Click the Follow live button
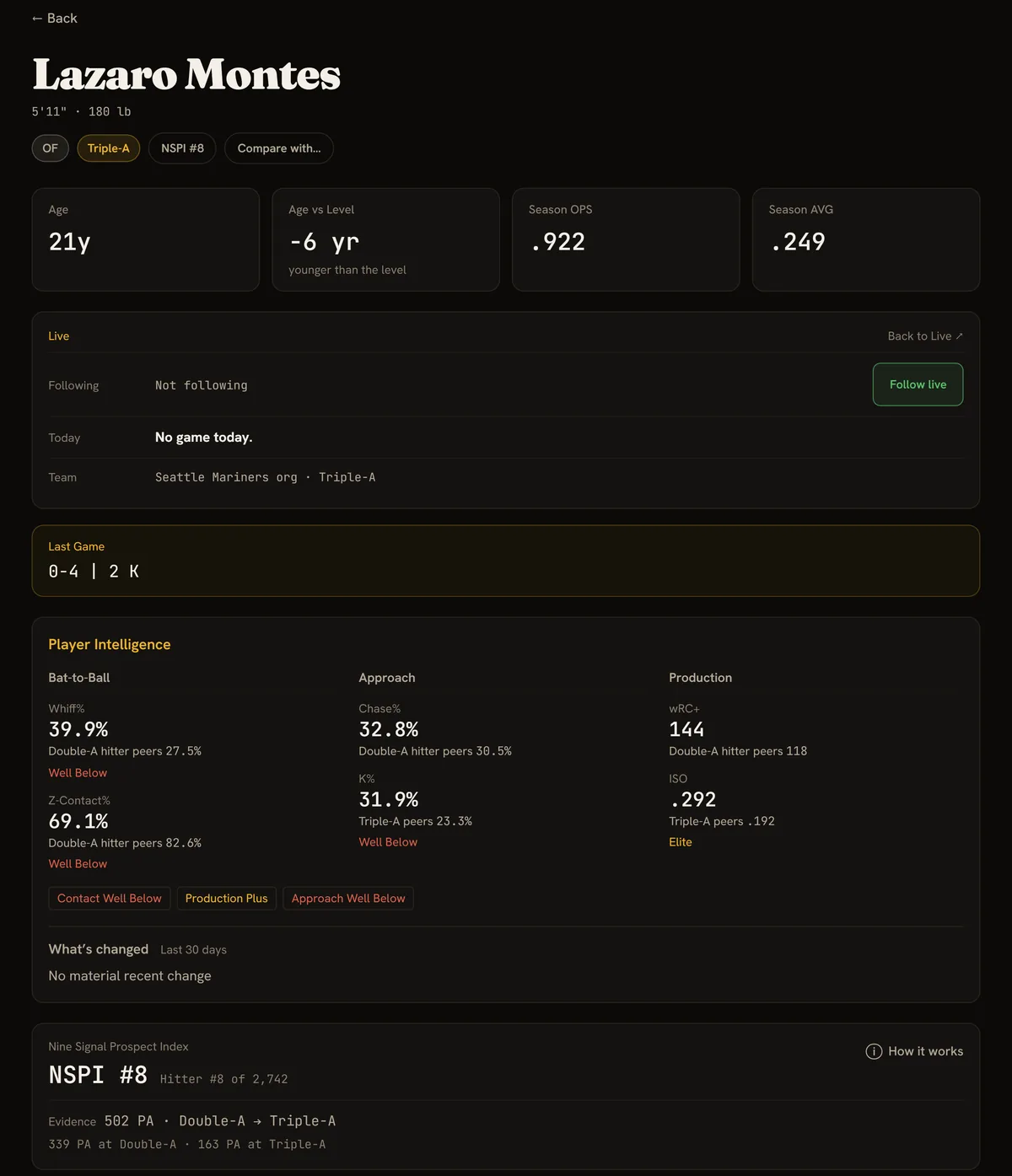The height and width of the screenshot is (1176, 1012). (x=918, y=384)
